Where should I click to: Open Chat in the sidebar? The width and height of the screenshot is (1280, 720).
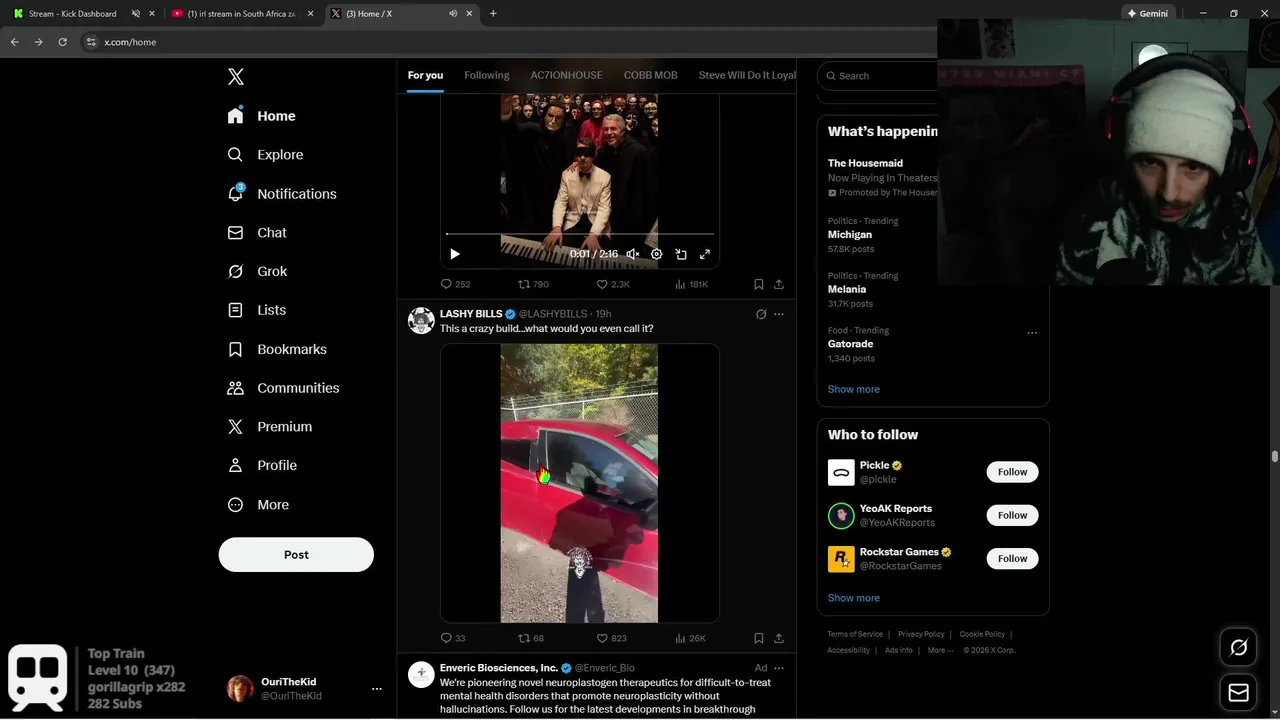pyautogui.click(x=257, y=232)
